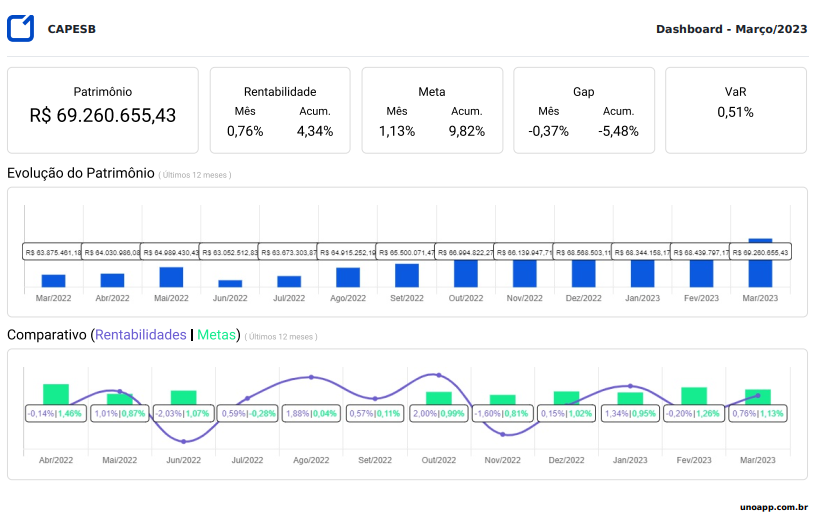The image size is (815, 514).
Task: Click the Evolução do Patrimônio section heading
Action: (80, 173)
